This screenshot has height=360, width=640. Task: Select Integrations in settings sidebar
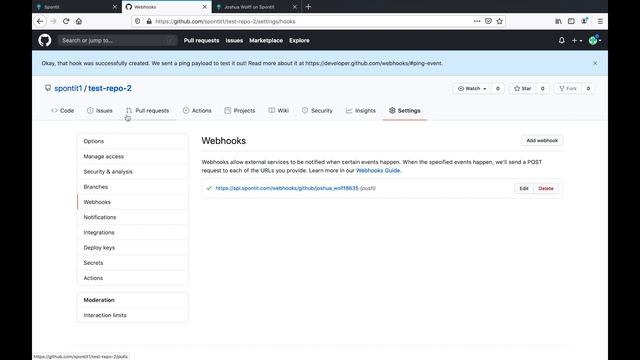point(133,232)
